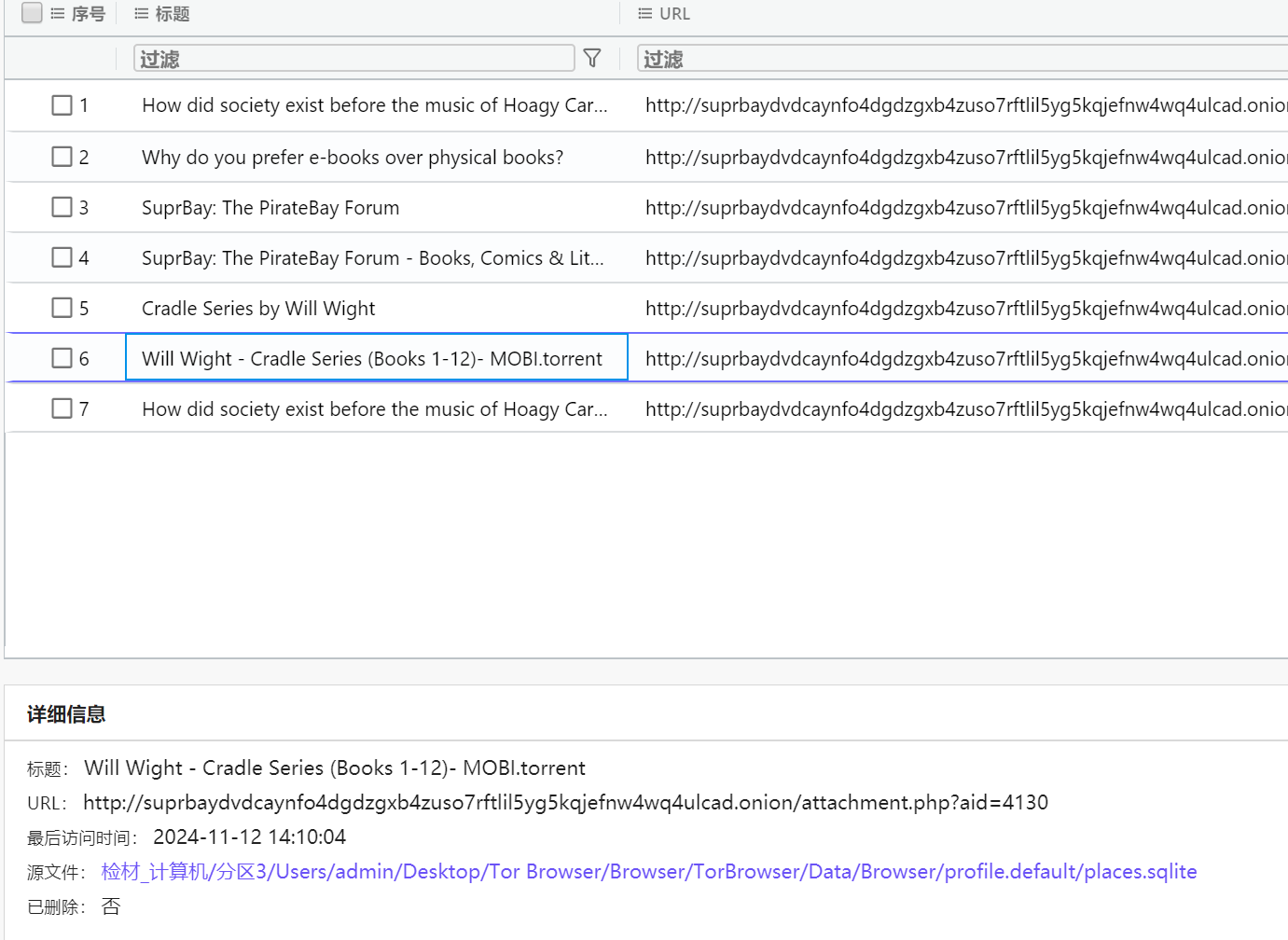1288x940 pixels.
Task: Click last visited time 2024-11-12 14:10:04
Action: pyautogui.click(x=249, y=837)
